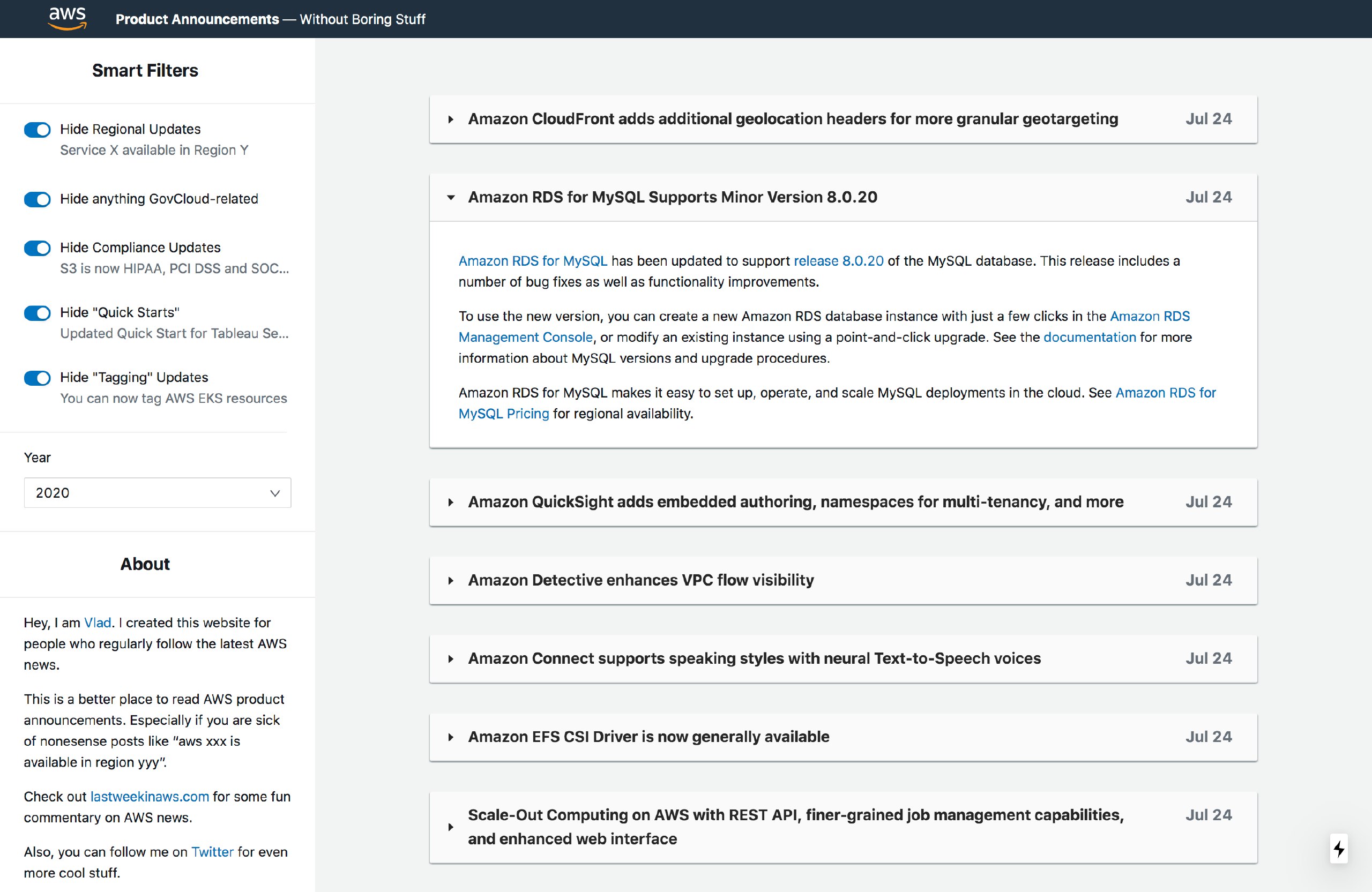Expand Amazon EFS CSI Driver announcement
The width and height of the screenshot is (1372, 892).
843,737
